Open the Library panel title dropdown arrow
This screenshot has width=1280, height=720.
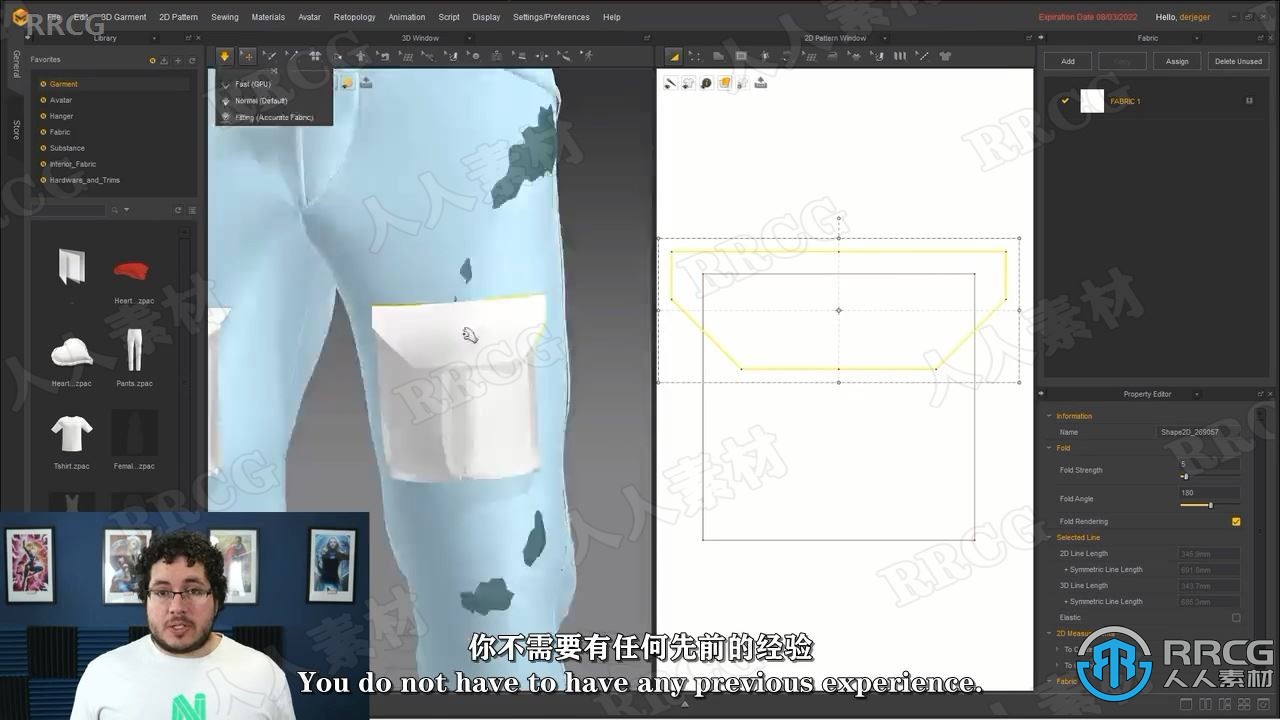pos(153,38)
